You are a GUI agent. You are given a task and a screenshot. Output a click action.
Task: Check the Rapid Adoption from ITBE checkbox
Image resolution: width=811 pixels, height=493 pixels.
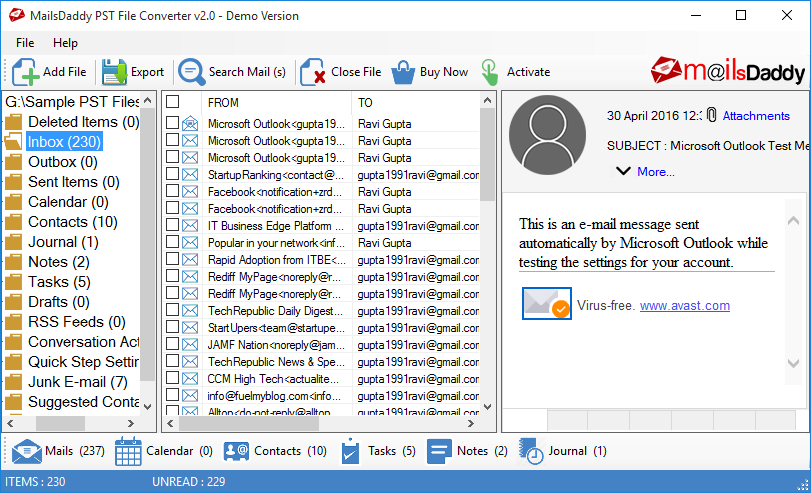click(x=172, y=259)
